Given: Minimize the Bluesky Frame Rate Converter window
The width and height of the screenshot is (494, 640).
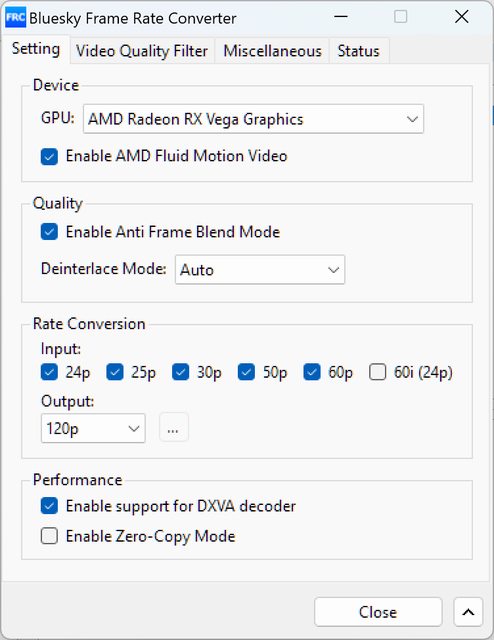Looking at the screenshot, I should pos(340,17).
